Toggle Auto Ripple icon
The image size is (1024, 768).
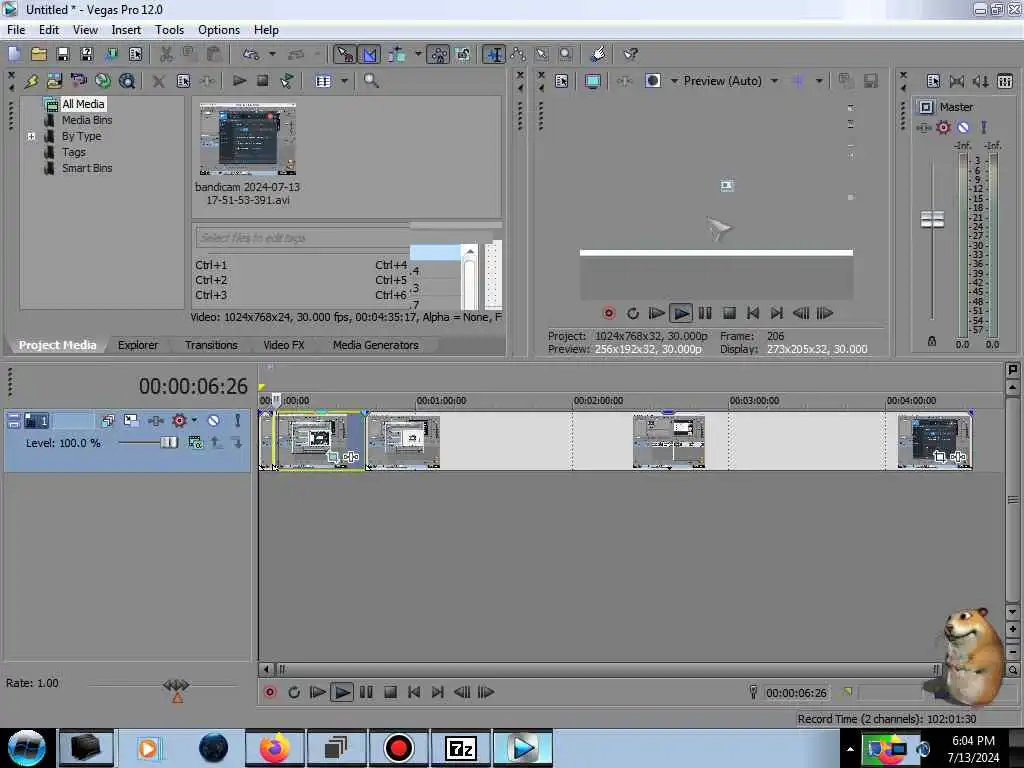pyautogui.click(x=396, y=54)
